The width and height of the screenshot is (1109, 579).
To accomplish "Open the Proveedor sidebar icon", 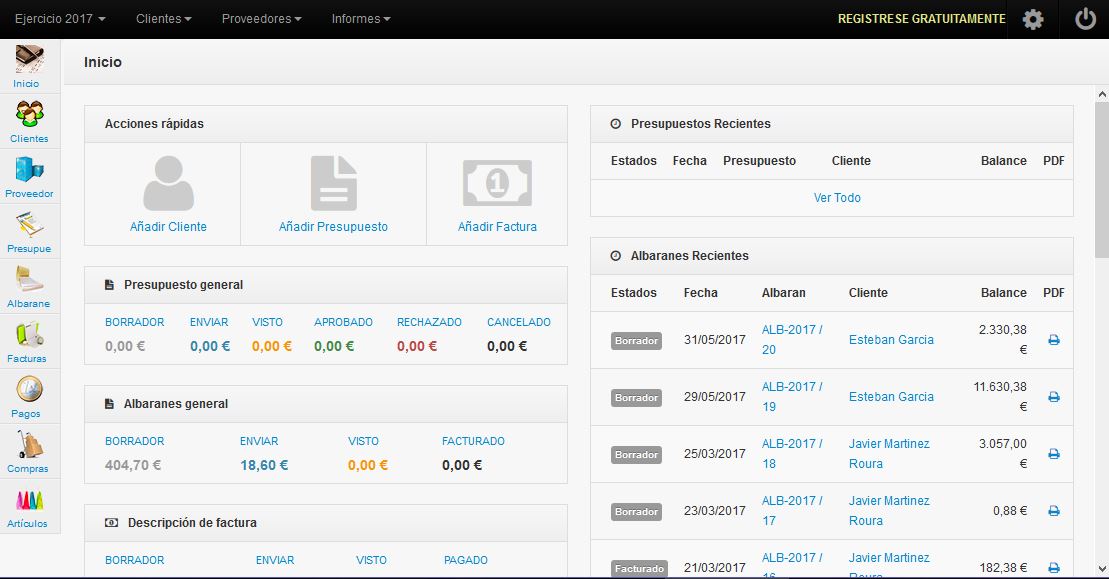I will point(29,169).
